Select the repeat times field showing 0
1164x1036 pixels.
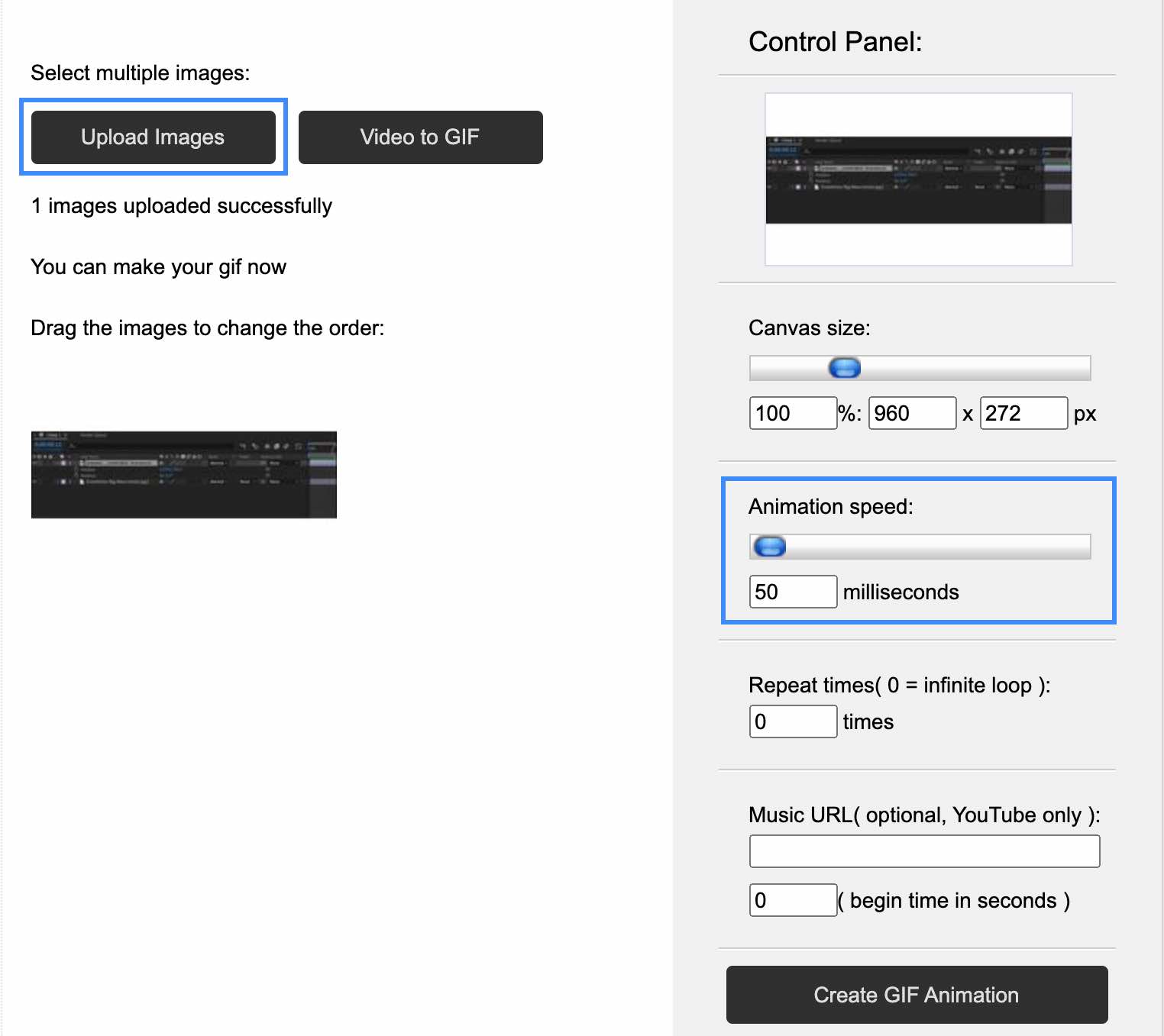(793, 721)
